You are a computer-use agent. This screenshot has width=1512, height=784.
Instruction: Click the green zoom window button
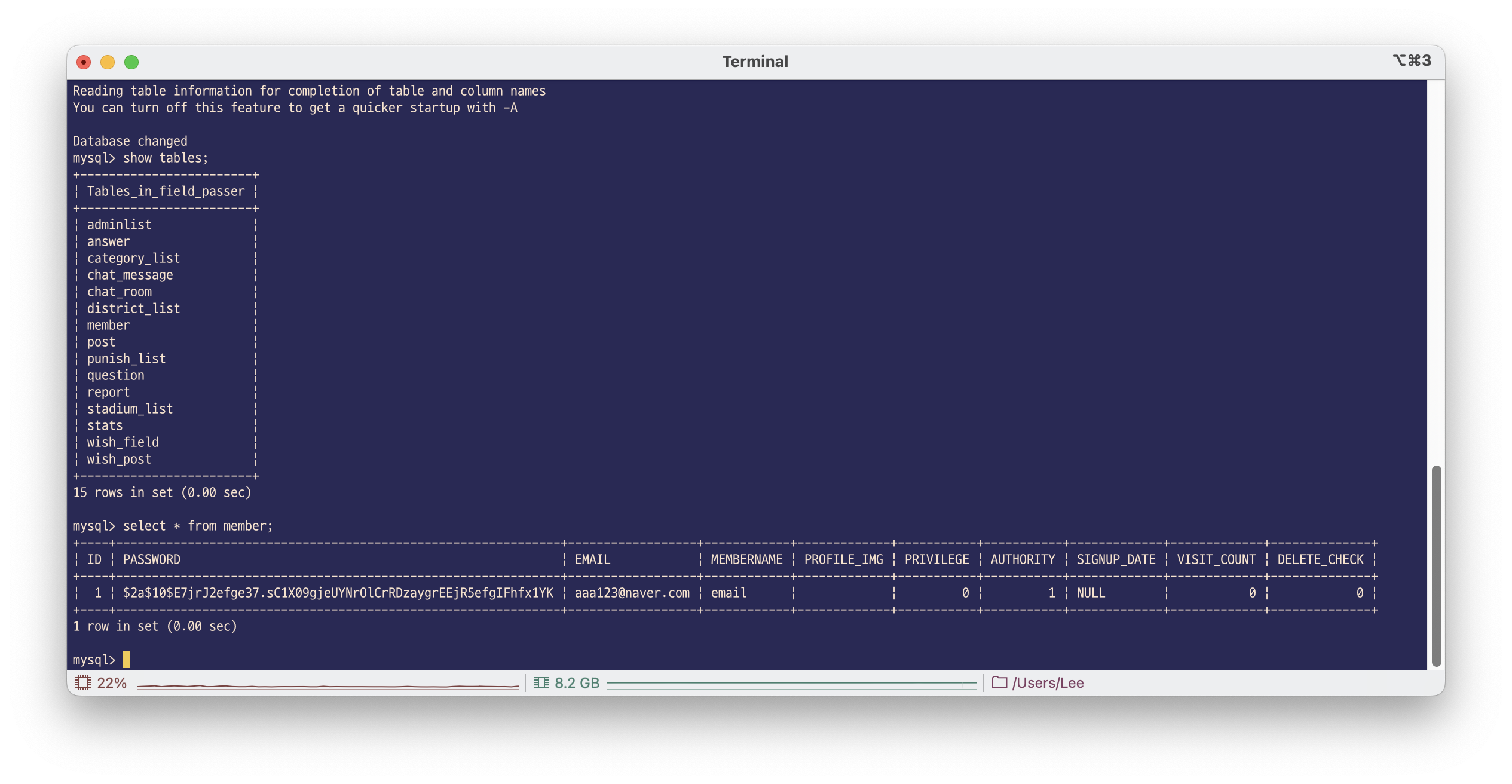coord(131,62)
